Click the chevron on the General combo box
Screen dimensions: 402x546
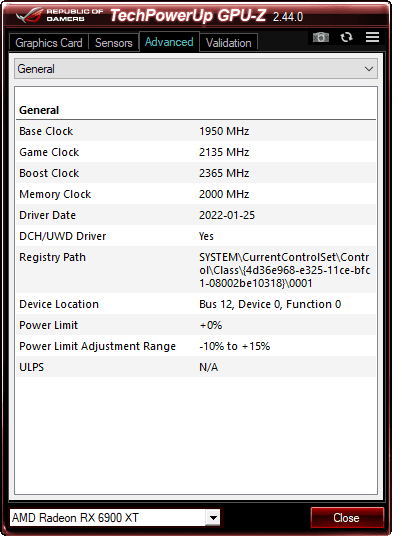pyautogui.click(x=369, y=69)
